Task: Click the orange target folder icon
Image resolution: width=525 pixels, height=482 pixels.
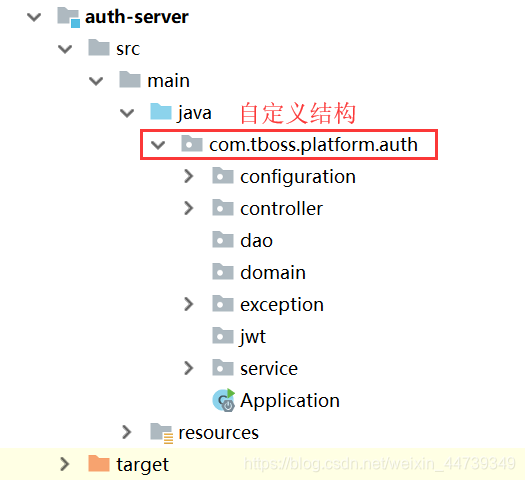Action: [x=99, y=464]
